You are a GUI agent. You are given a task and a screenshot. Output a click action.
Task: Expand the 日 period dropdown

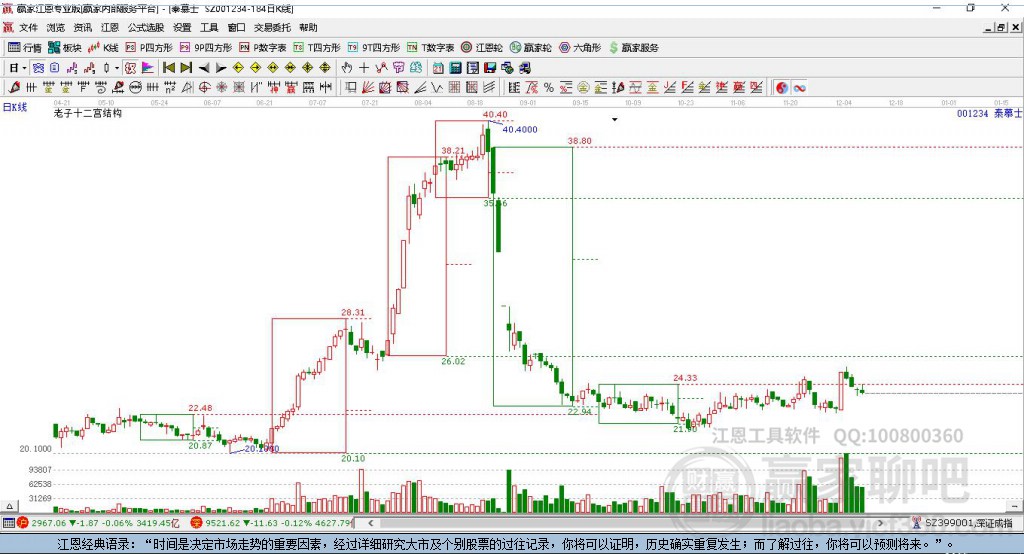tap(24, 68)
